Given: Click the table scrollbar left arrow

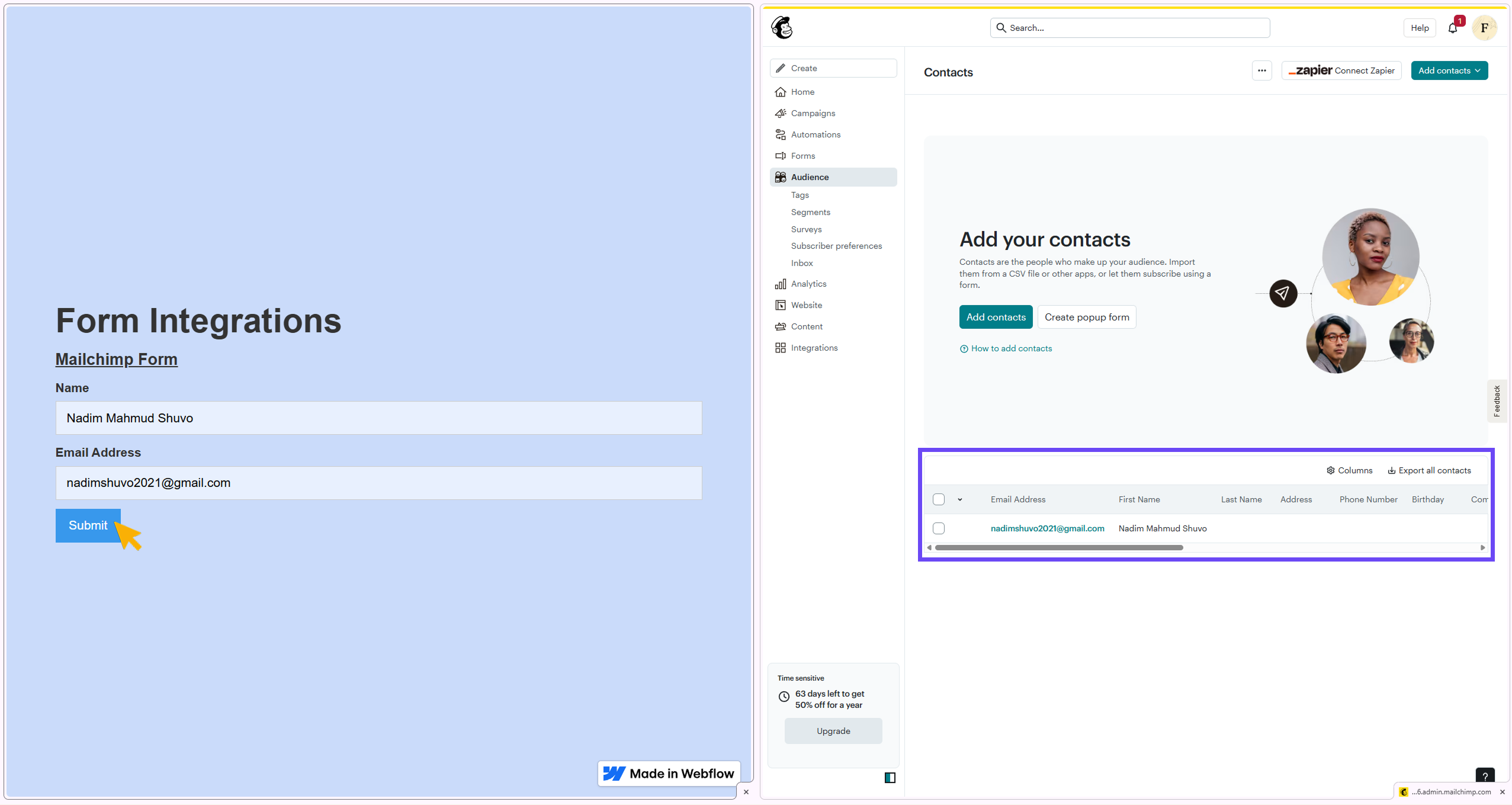Looking at the screenshot, I should pyautogui.click(x=929, y=548).
